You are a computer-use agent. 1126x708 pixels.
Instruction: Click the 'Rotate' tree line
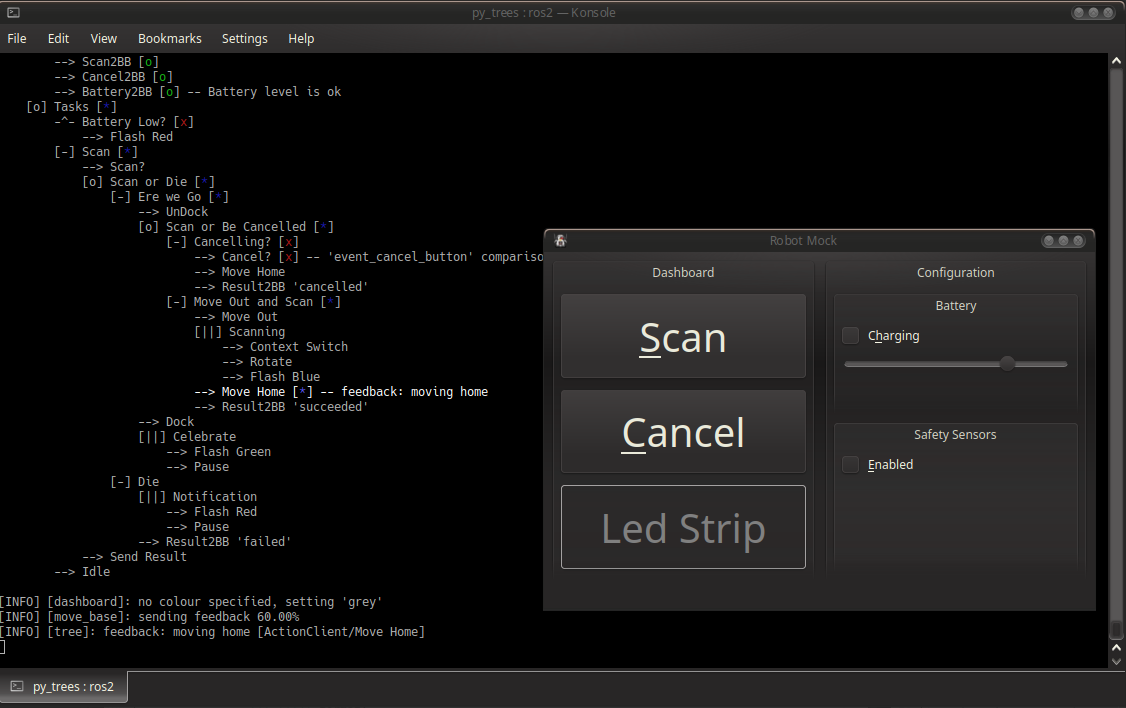click(x=257, y=362)
